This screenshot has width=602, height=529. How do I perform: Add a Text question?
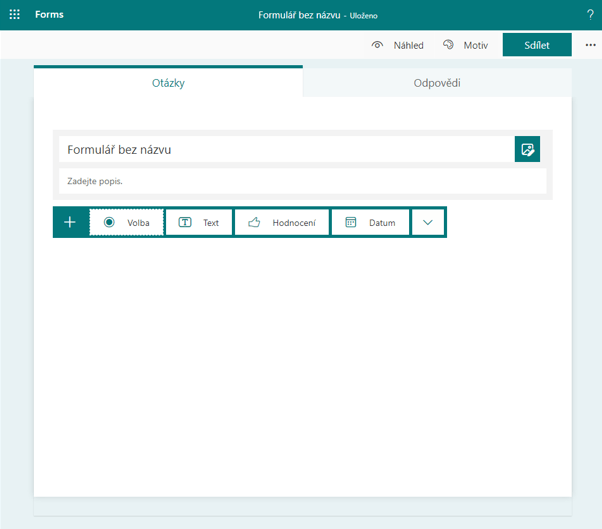pyautogui.click(x=199, y=222)
